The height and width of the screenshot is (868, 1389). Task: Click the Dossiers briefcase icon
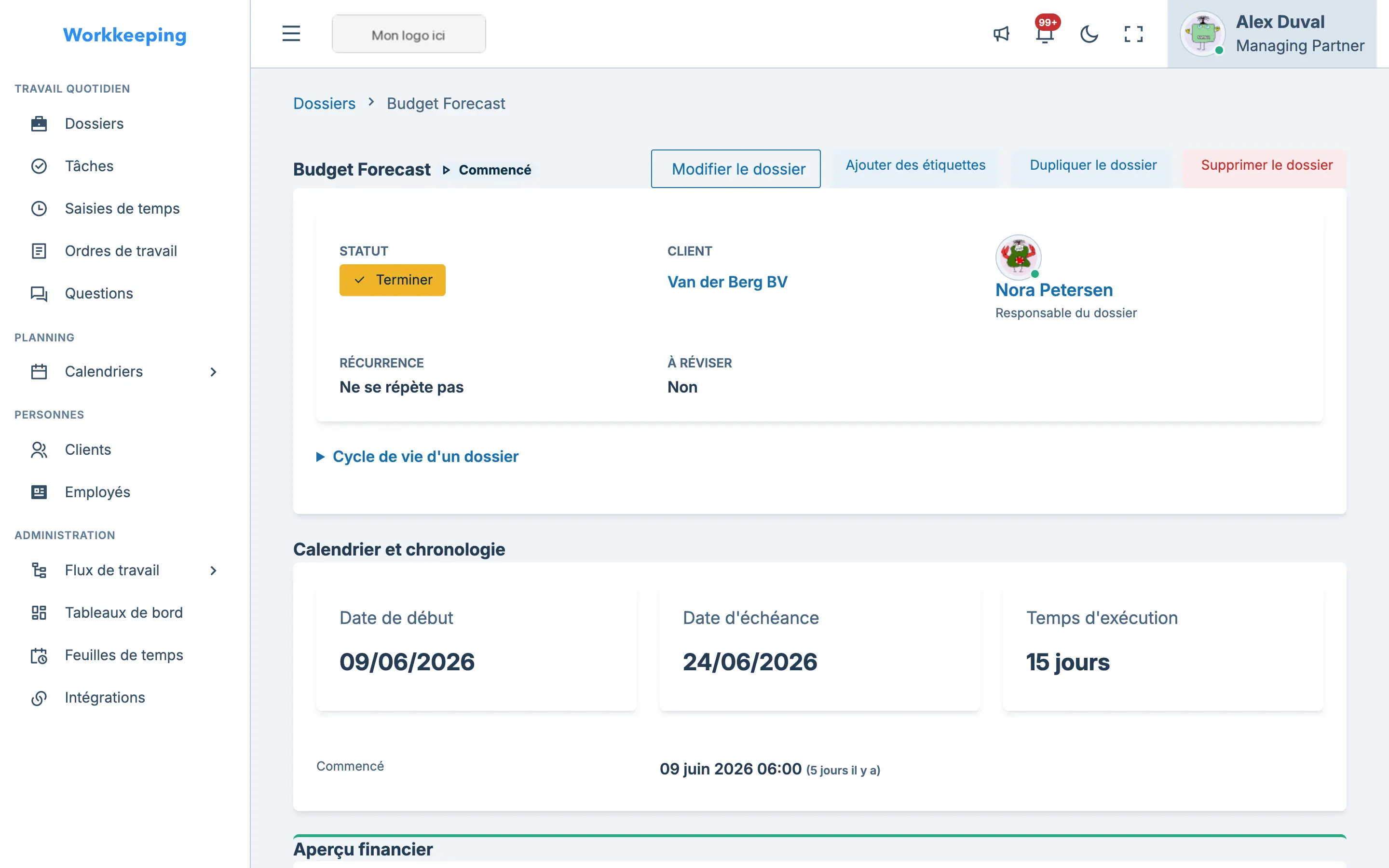coord(39,123)
